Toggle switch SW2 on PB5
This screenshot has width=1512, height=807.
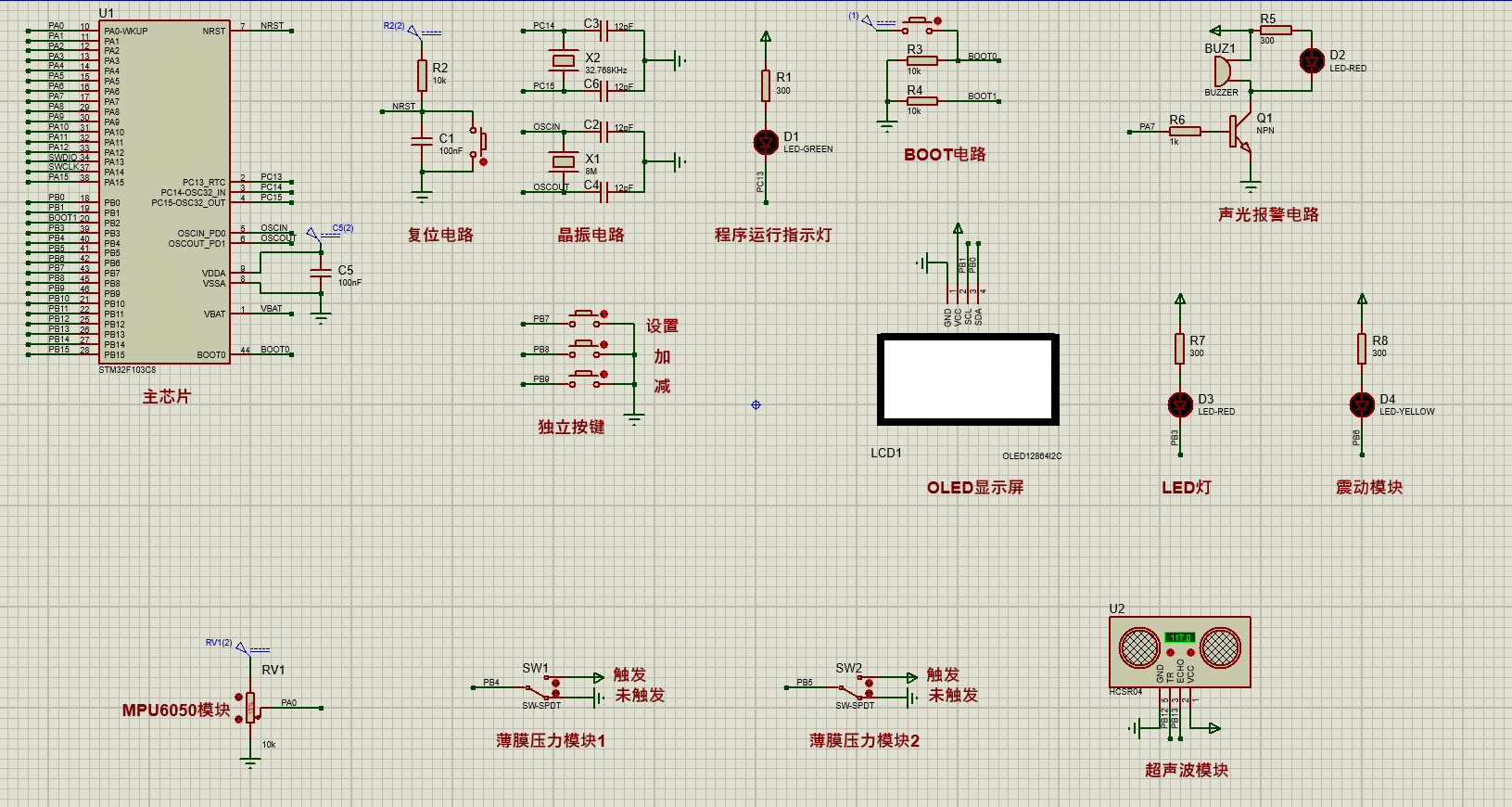point(856,689)
